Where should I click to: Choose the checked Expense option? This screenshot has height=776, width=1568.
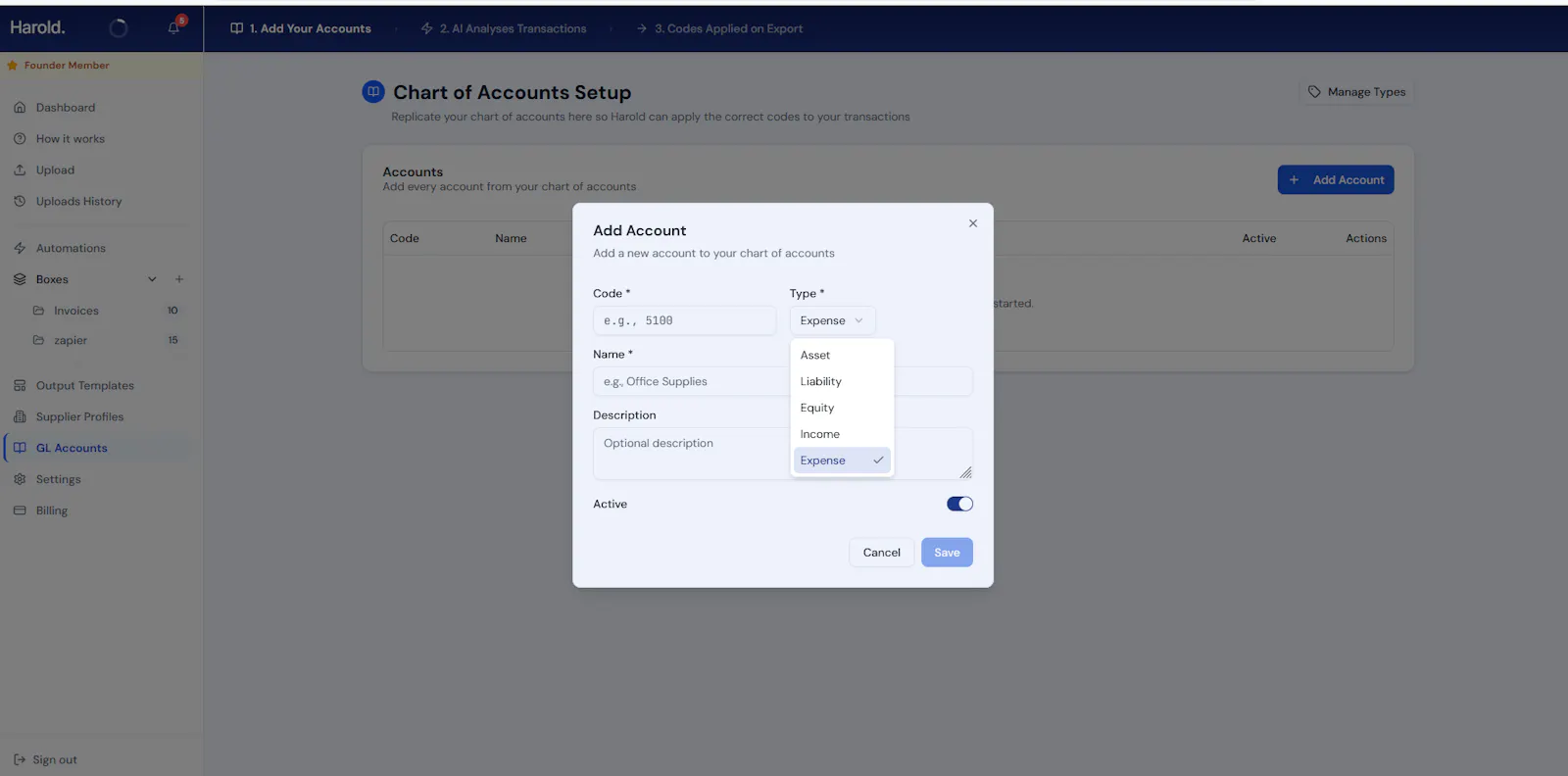point(842,461)
